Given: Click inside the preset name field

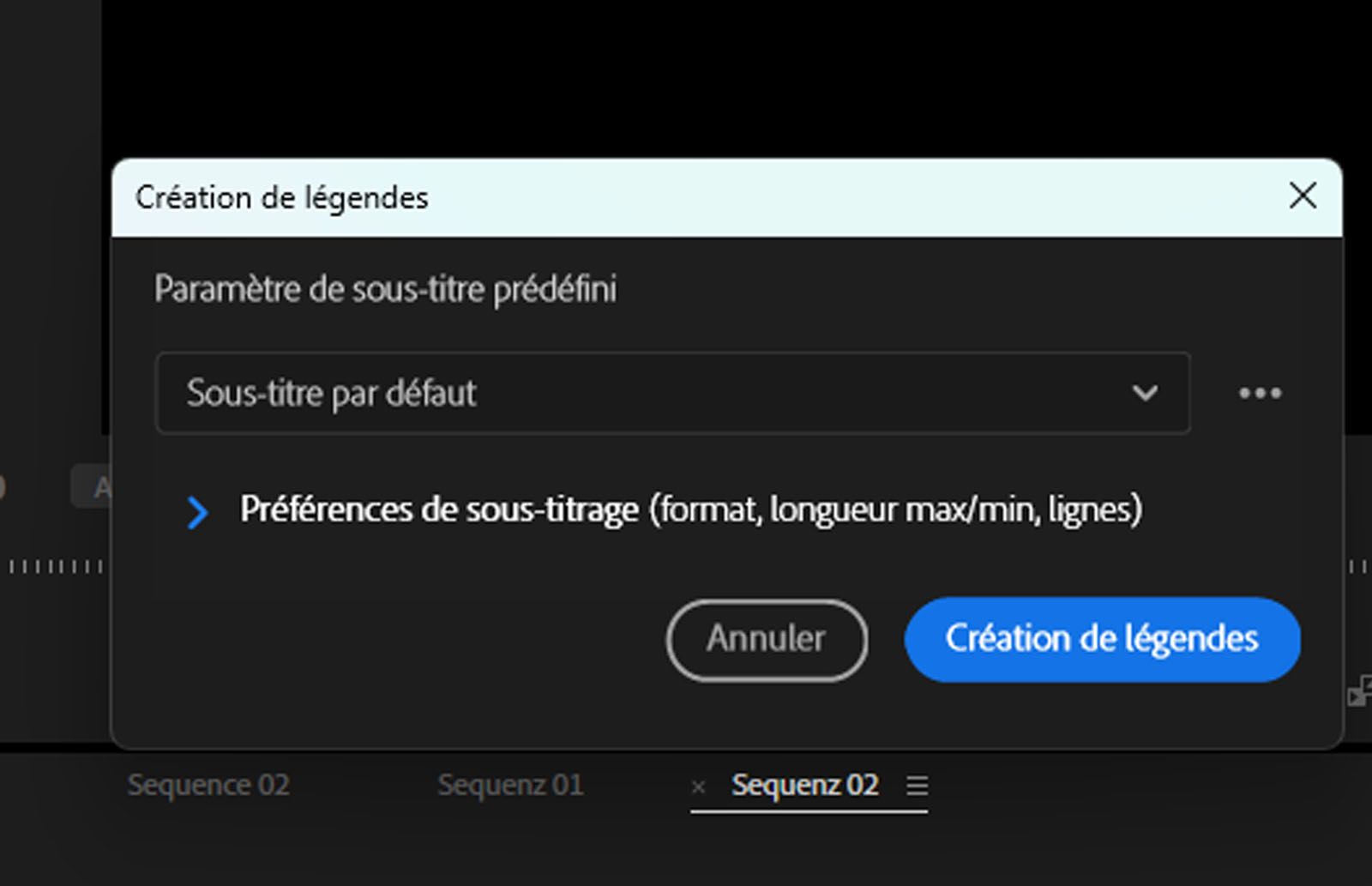Looking at the screenshot, I should pyautogui.click(x=429, y=393).
